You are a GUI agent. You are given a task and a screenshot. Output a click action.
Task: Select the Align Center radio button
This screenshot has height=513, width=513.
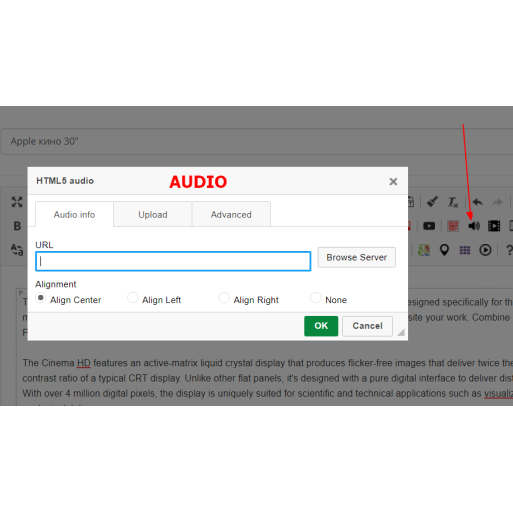point(41,297)
